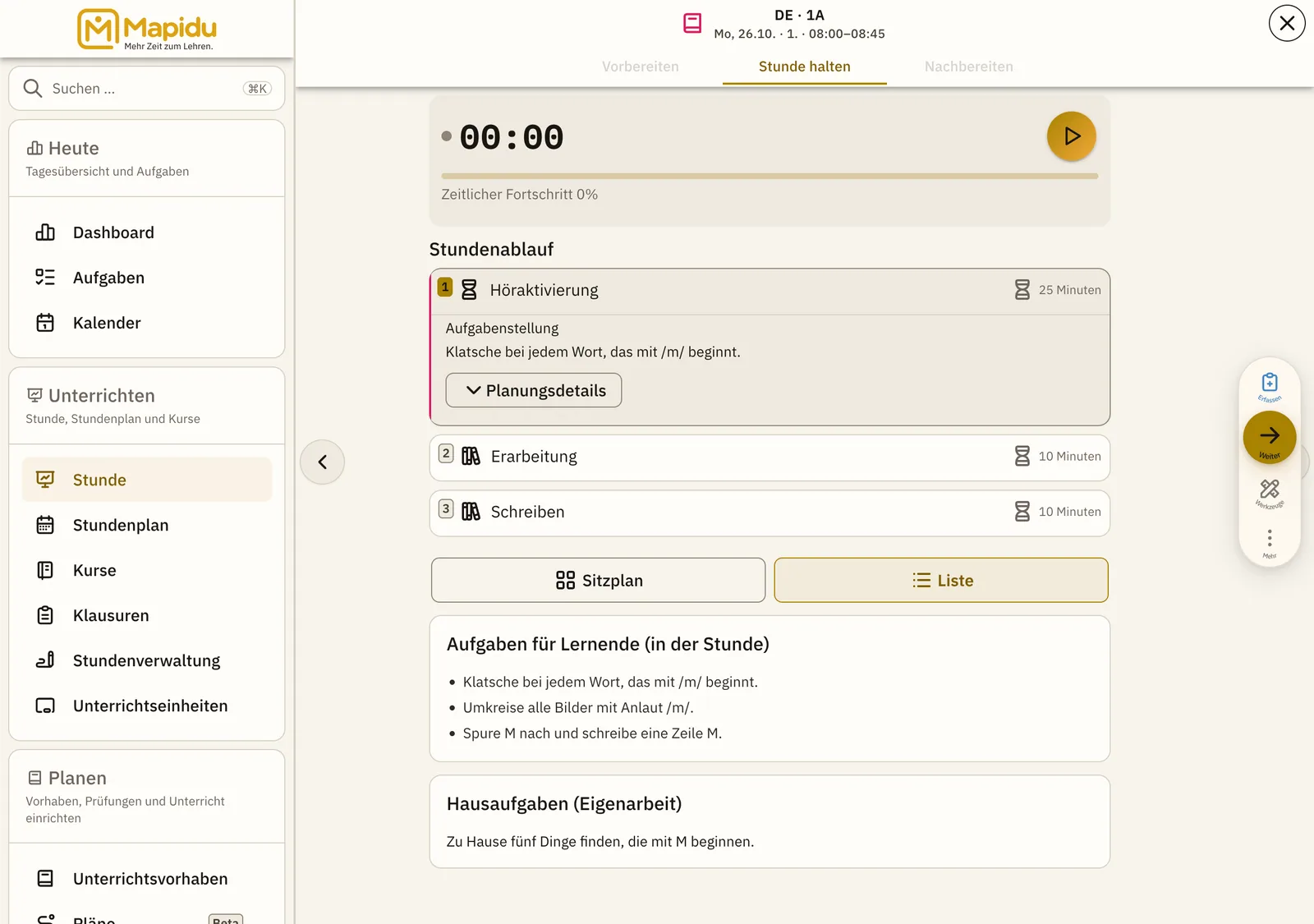Image resolution: width=1314 pixels, height=924 pixels.
Task: Go to Stundenplan in sidebar
Action: tap(147, 525)
